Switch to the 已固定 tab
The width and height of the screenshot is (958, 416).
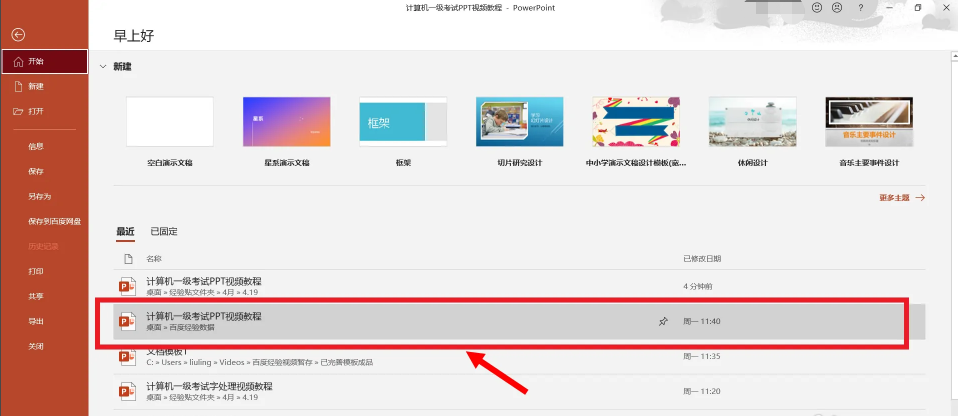click(164, 231)
